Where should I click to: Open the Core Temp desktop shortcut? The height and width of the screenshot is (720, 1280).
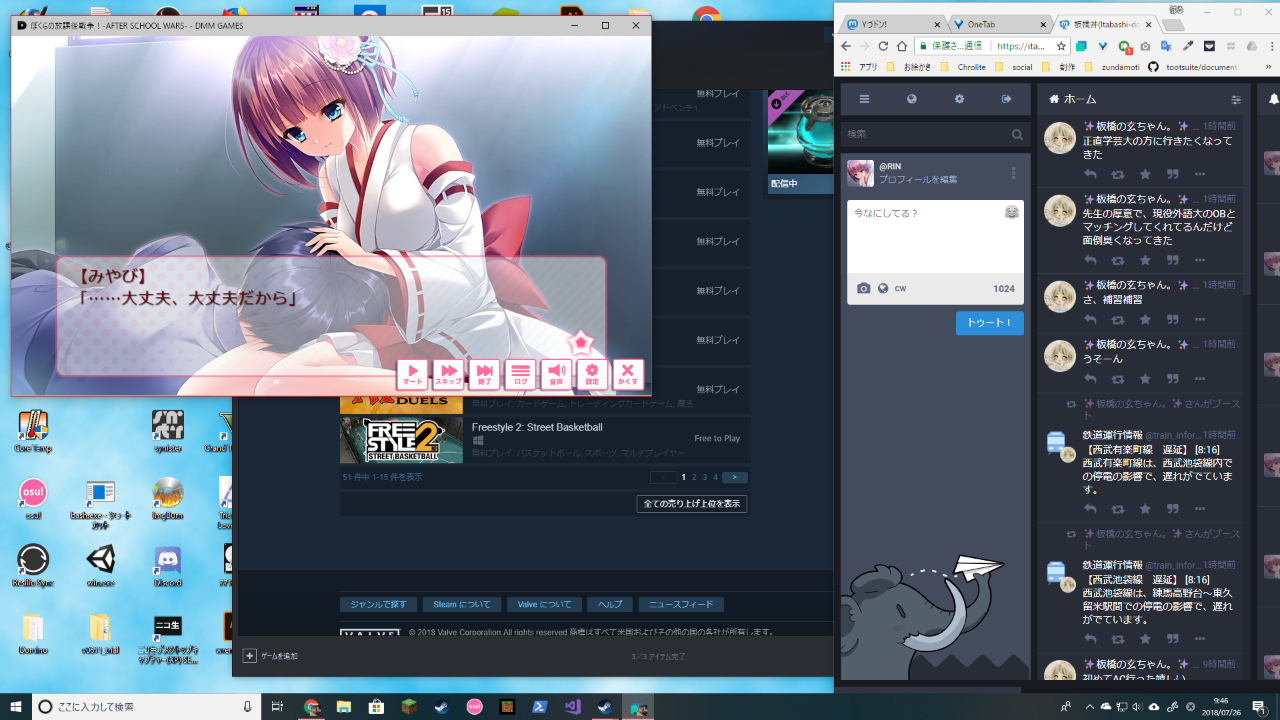(x=33, y=431)
